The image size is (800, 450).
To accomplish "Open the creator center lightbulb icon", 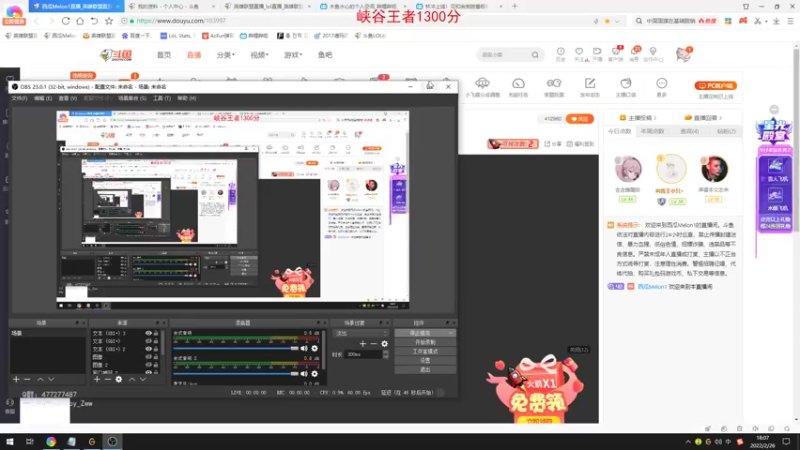I will coord(653,52).
